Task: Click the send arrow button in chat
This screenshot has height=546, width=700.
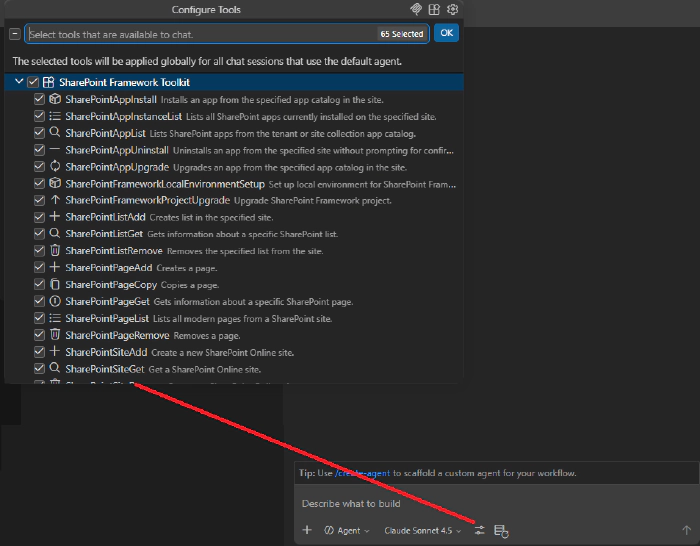Action: click(686, 530)
